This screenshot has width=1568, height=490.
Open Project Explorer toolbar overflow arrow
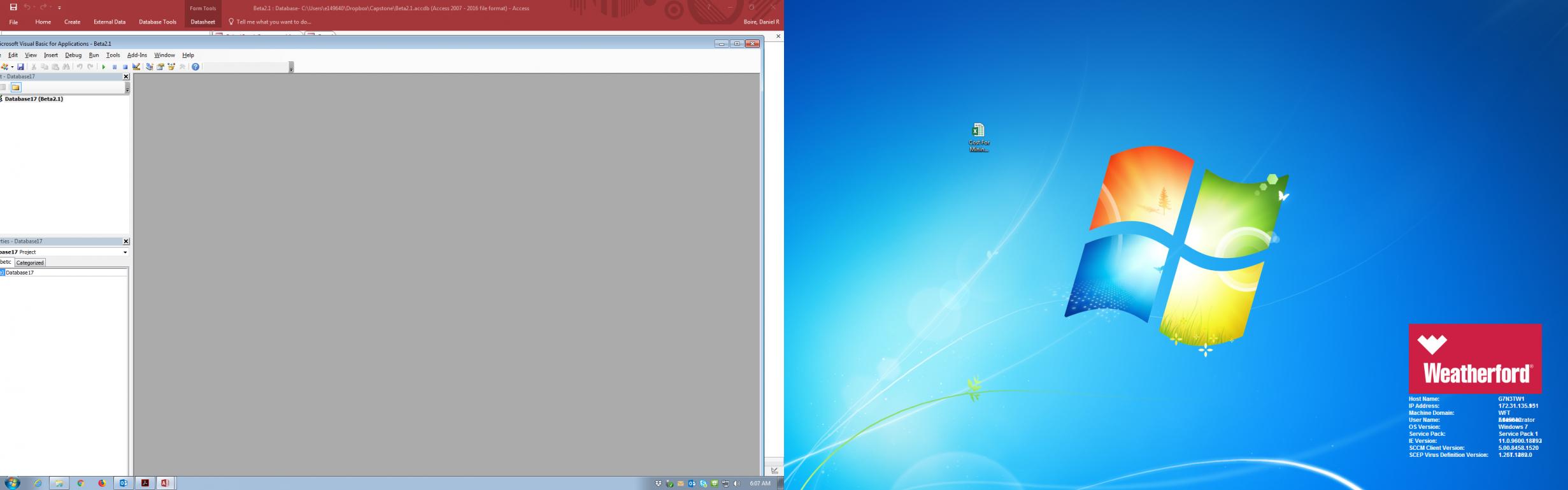[127, 88]
